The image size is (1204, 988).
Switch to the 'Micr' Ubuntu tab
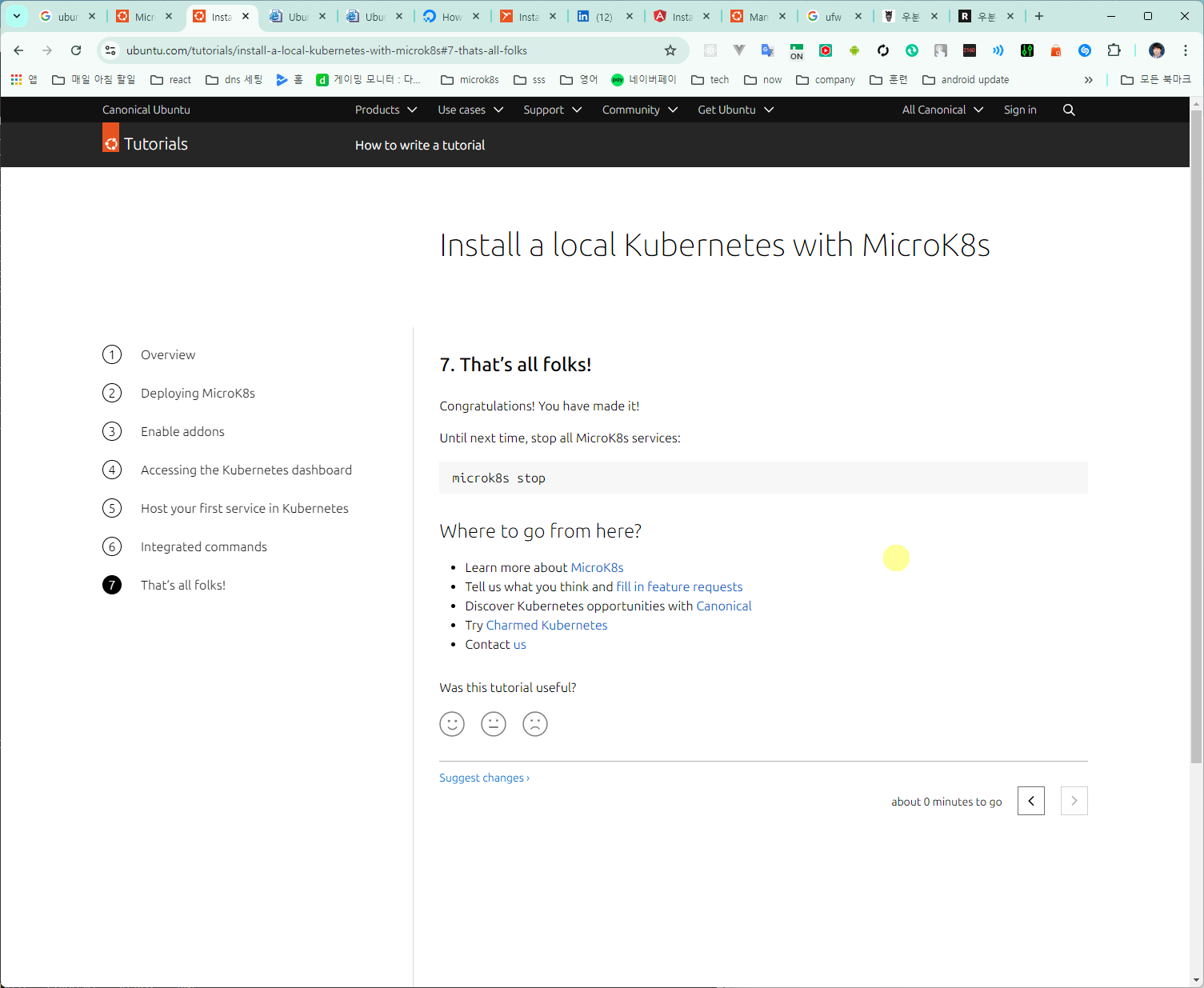[x=145, y=16]
